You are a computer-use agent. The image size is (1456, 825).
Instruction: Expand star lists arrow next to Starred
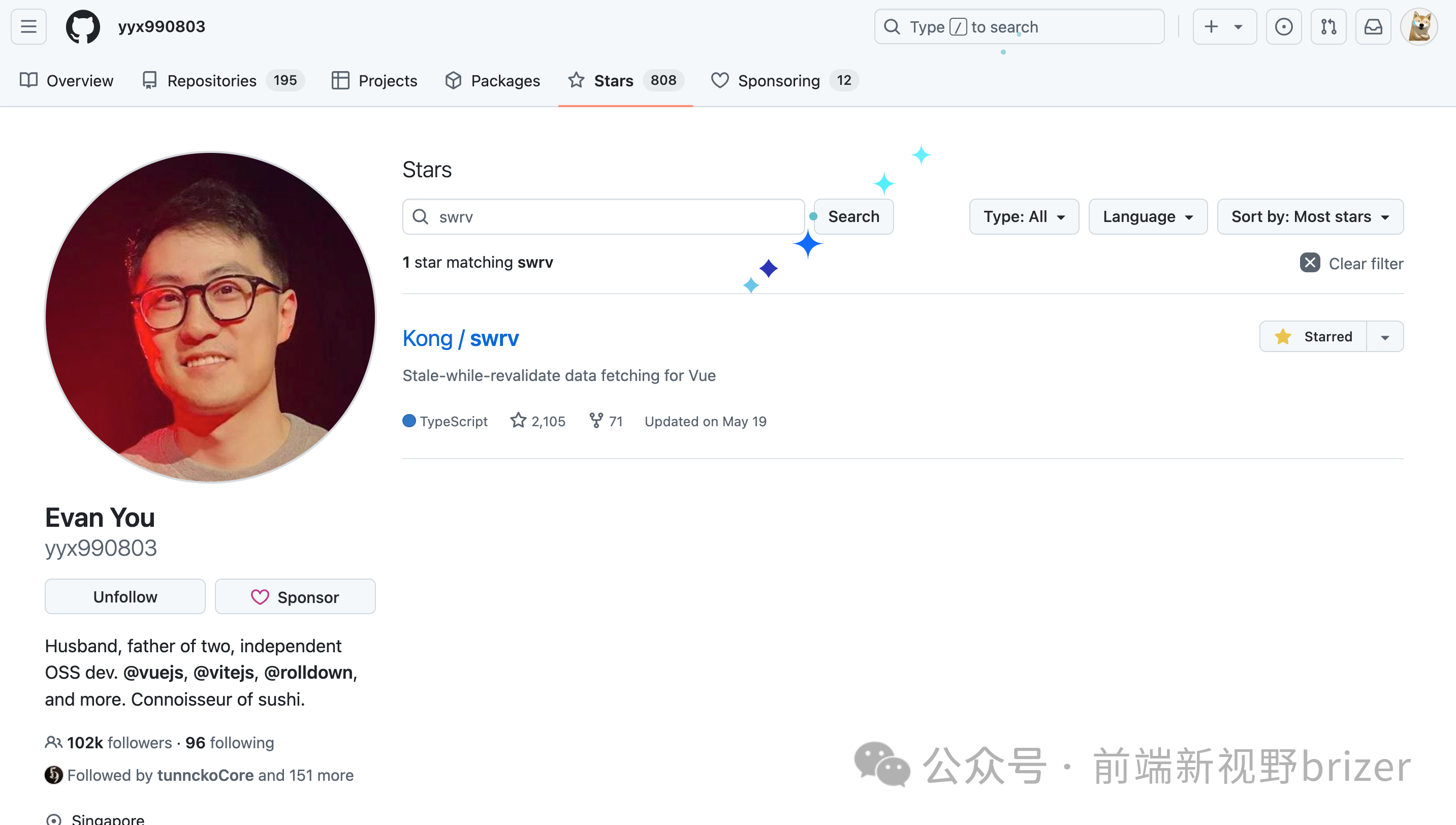point(1384,337)
